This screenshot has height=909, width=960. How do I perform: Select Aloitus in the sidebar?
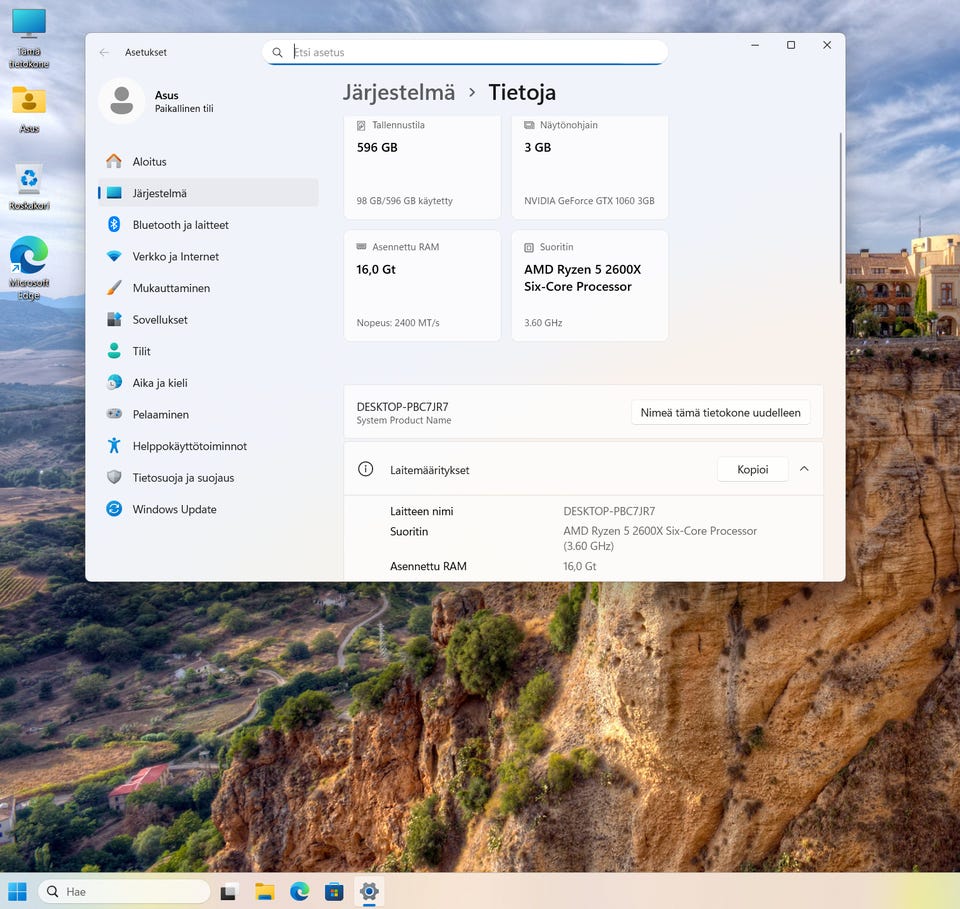click(208, 162)
